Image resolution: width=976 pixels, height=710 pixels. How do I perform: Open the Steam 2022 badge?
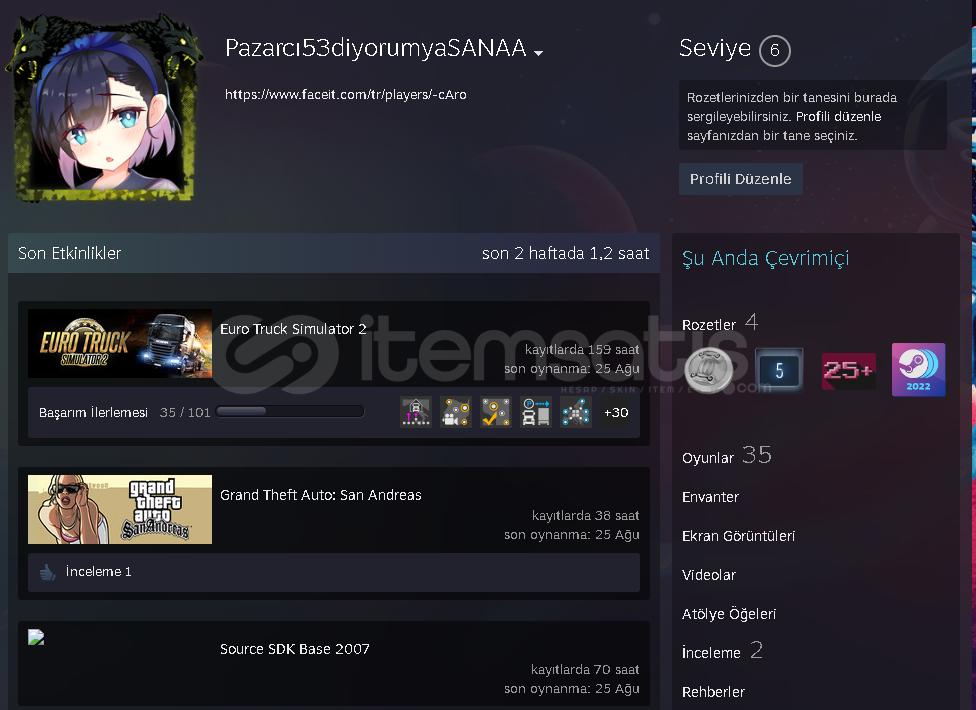click(x=918, y=370)
